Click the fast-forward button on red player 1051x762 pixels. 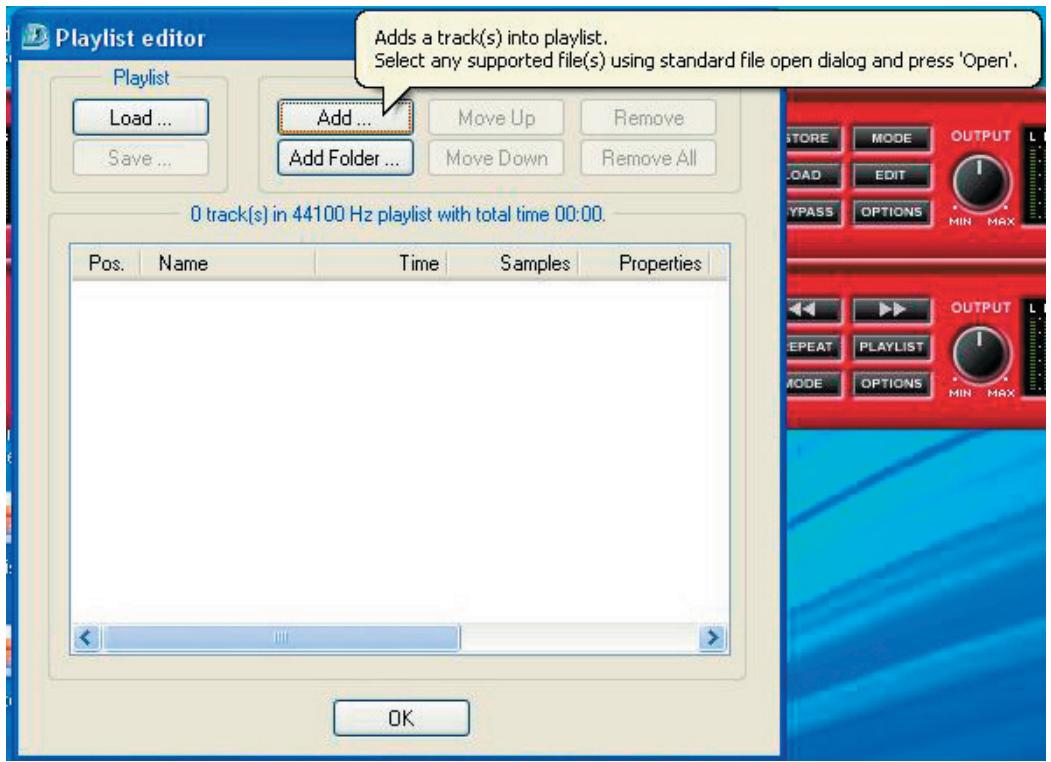[891, 309]
